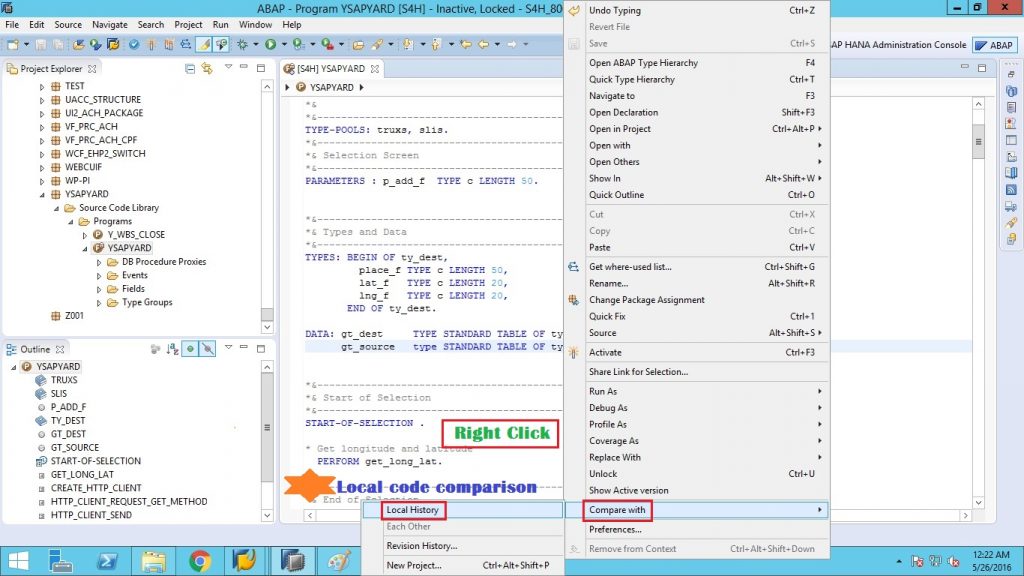Expand the Events folder node
The image size is (1024, 576).
99,276
